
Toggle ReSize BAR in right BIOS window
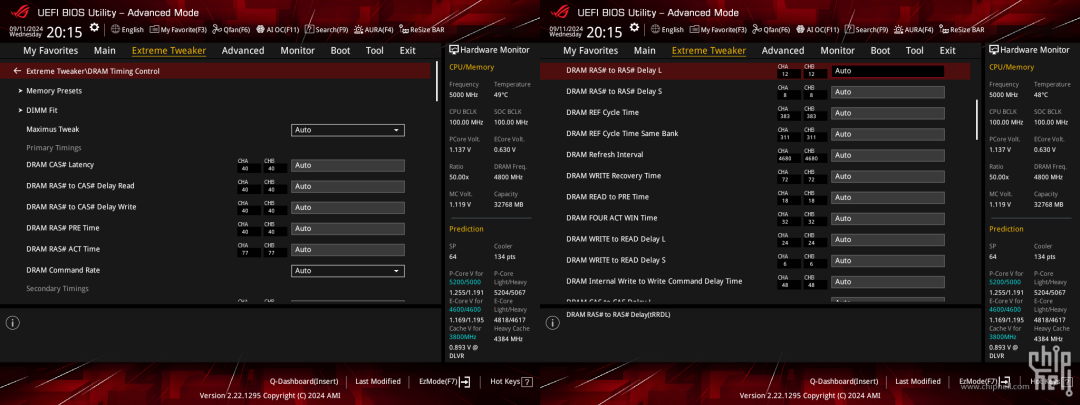coord(962,30)
